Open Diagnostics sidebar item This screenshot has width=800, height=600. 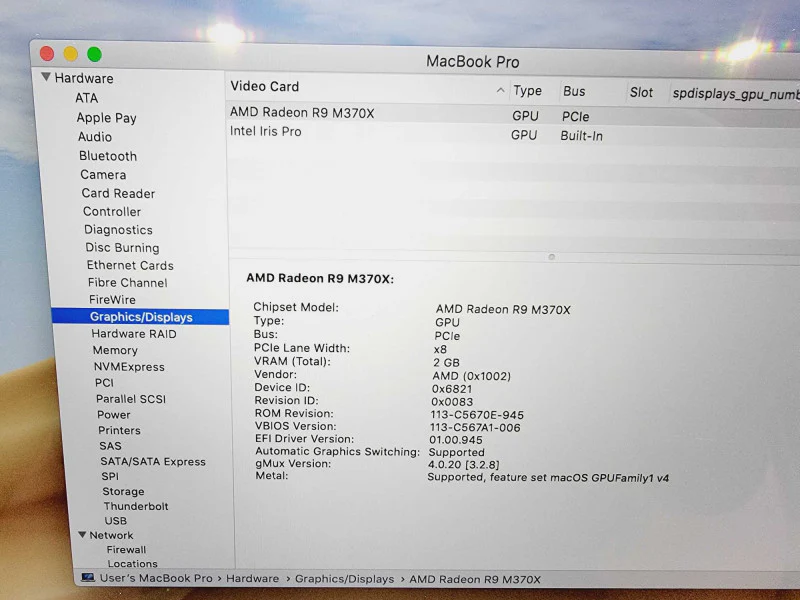pos(118,230)
